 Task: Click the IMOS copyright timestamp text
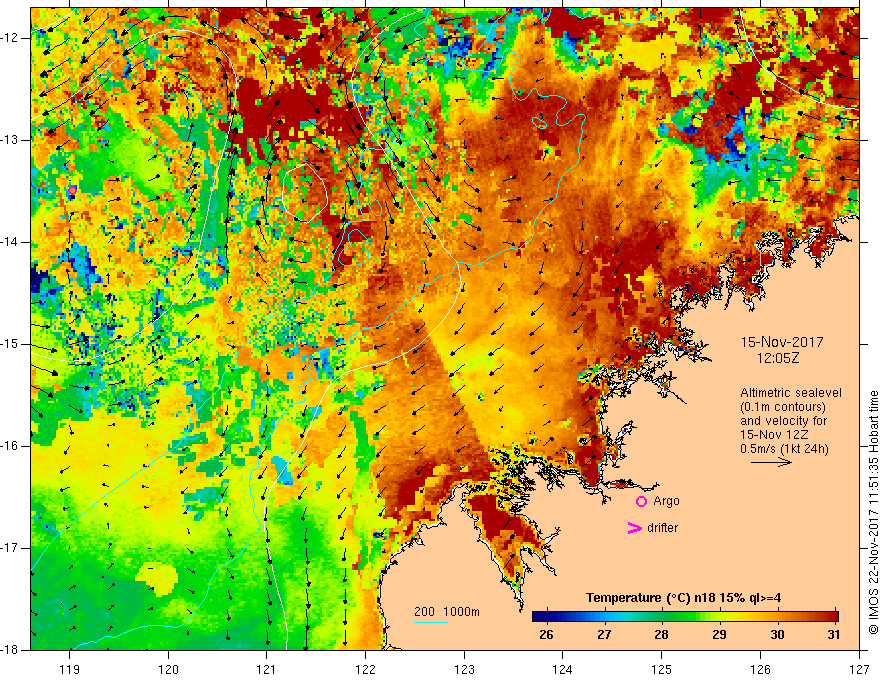click(x=873, y=513)
